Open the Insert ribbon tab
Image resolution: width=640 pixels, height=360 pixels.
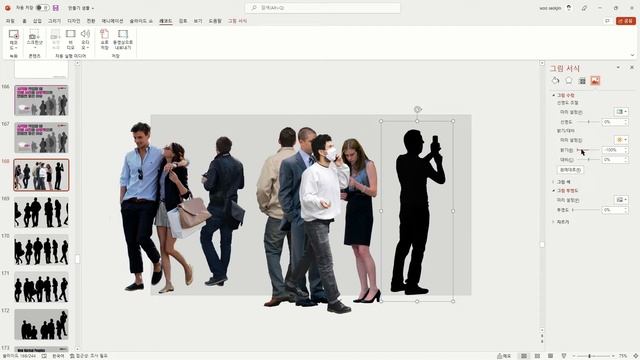point(37,21)
